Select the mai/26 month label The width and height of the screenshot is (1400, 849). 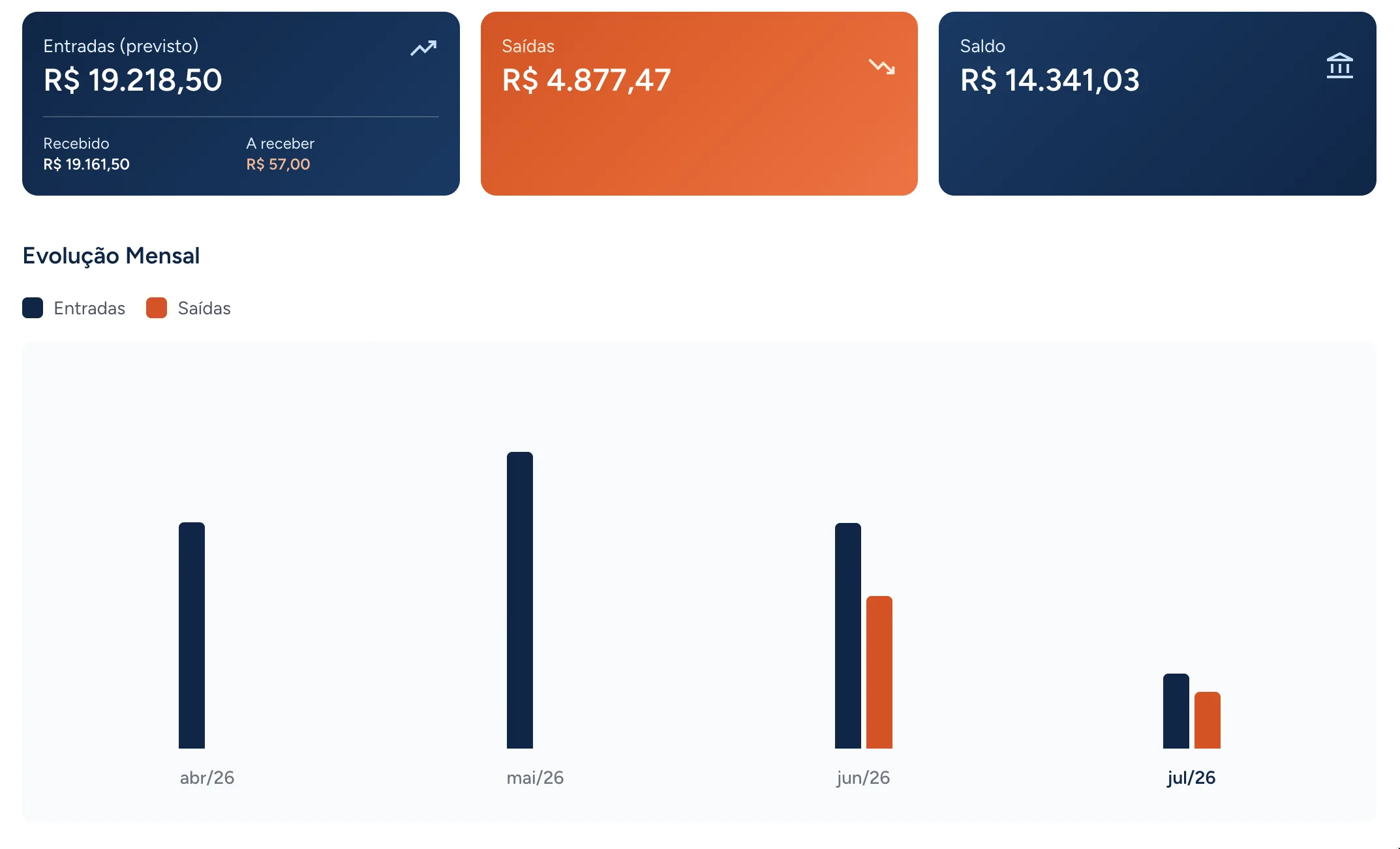pyautogui.click(x=535, y=777)
